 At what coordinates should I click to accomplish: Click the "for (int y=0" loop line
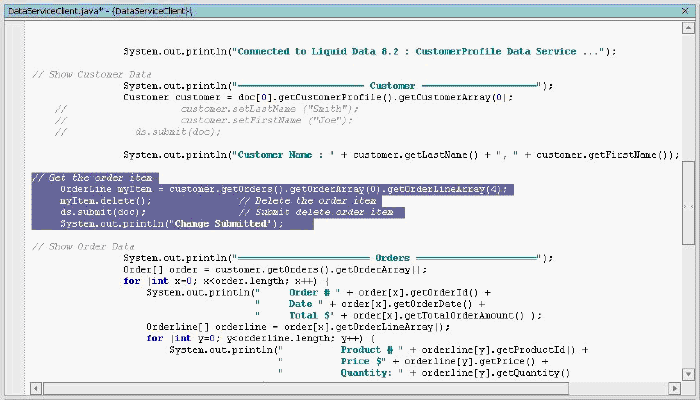point(261,338)
